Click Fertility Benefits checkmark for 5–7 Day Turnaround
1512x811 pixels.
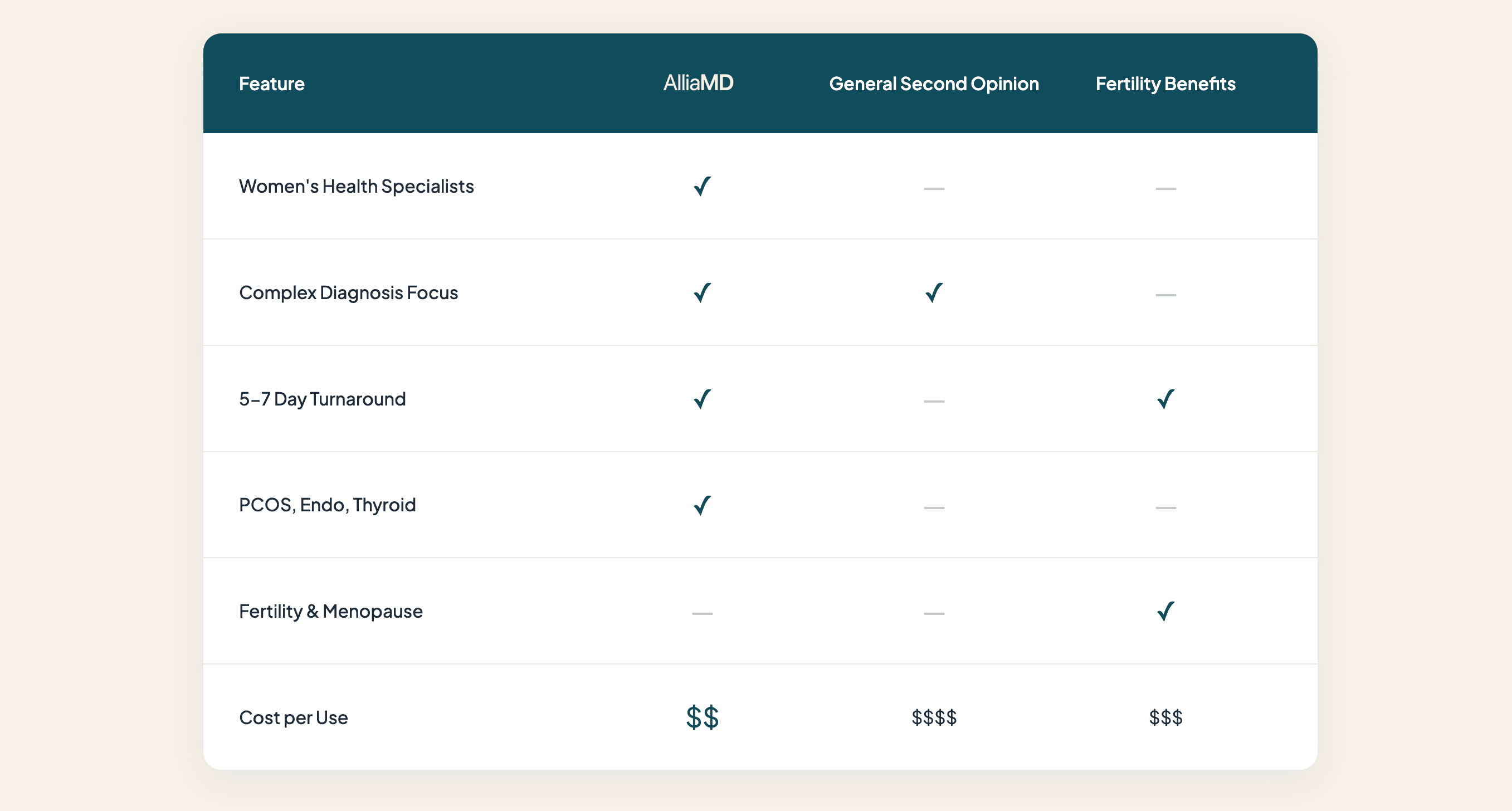(x=1165, y=399)
